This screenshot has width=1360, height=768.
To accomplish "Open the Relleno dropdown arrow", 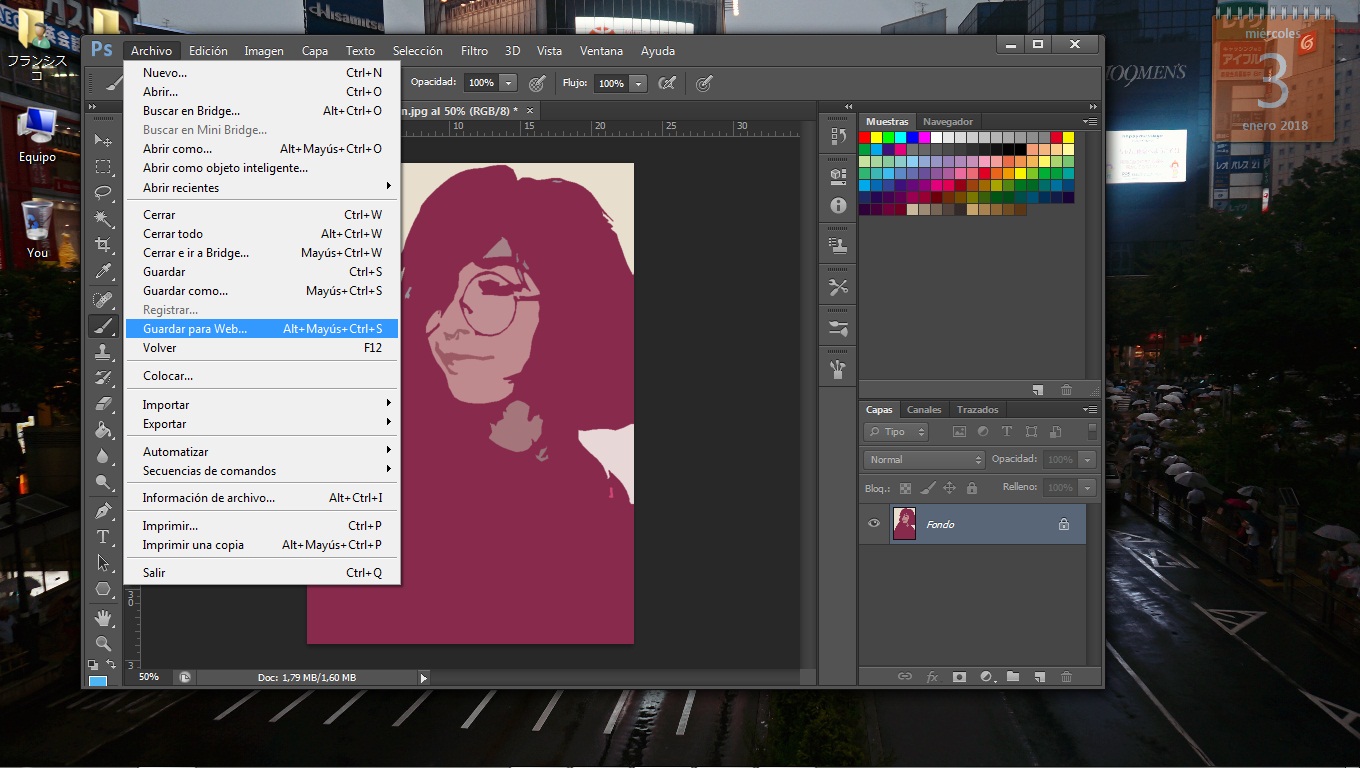I will point(1087,488).
